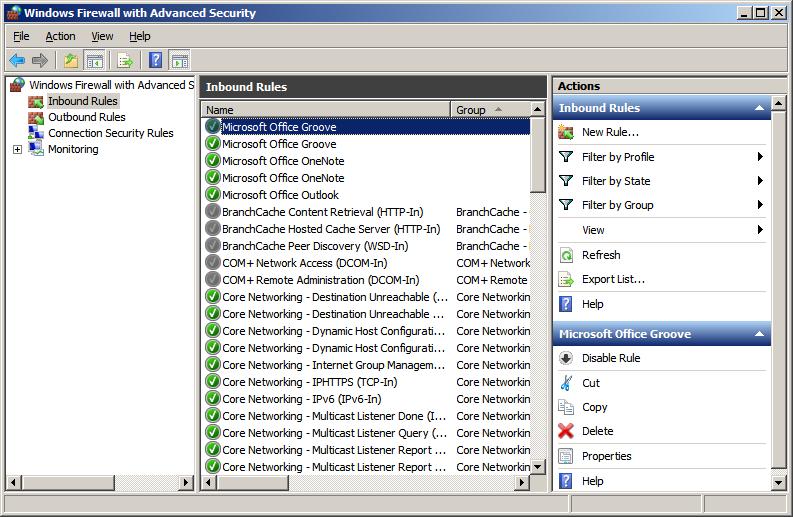Click the Export List icon in Actions
793x517 pixels.
pos(566,279)
